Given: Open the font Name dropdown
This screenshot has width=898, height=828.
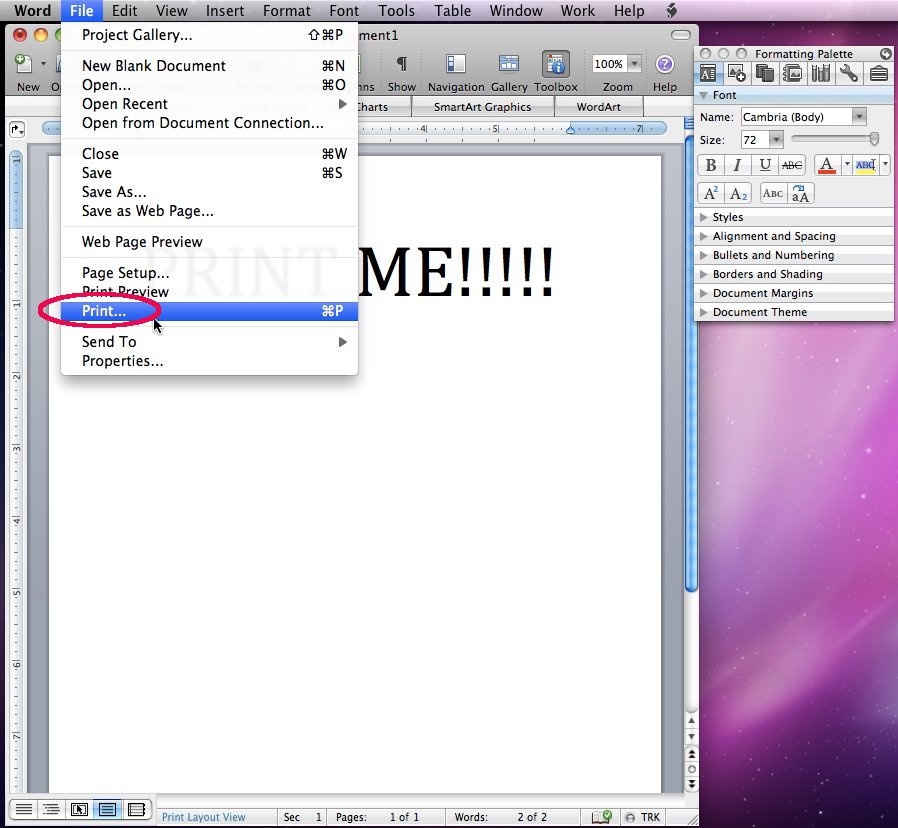Looking at the screenshot, I should point(858,116).
